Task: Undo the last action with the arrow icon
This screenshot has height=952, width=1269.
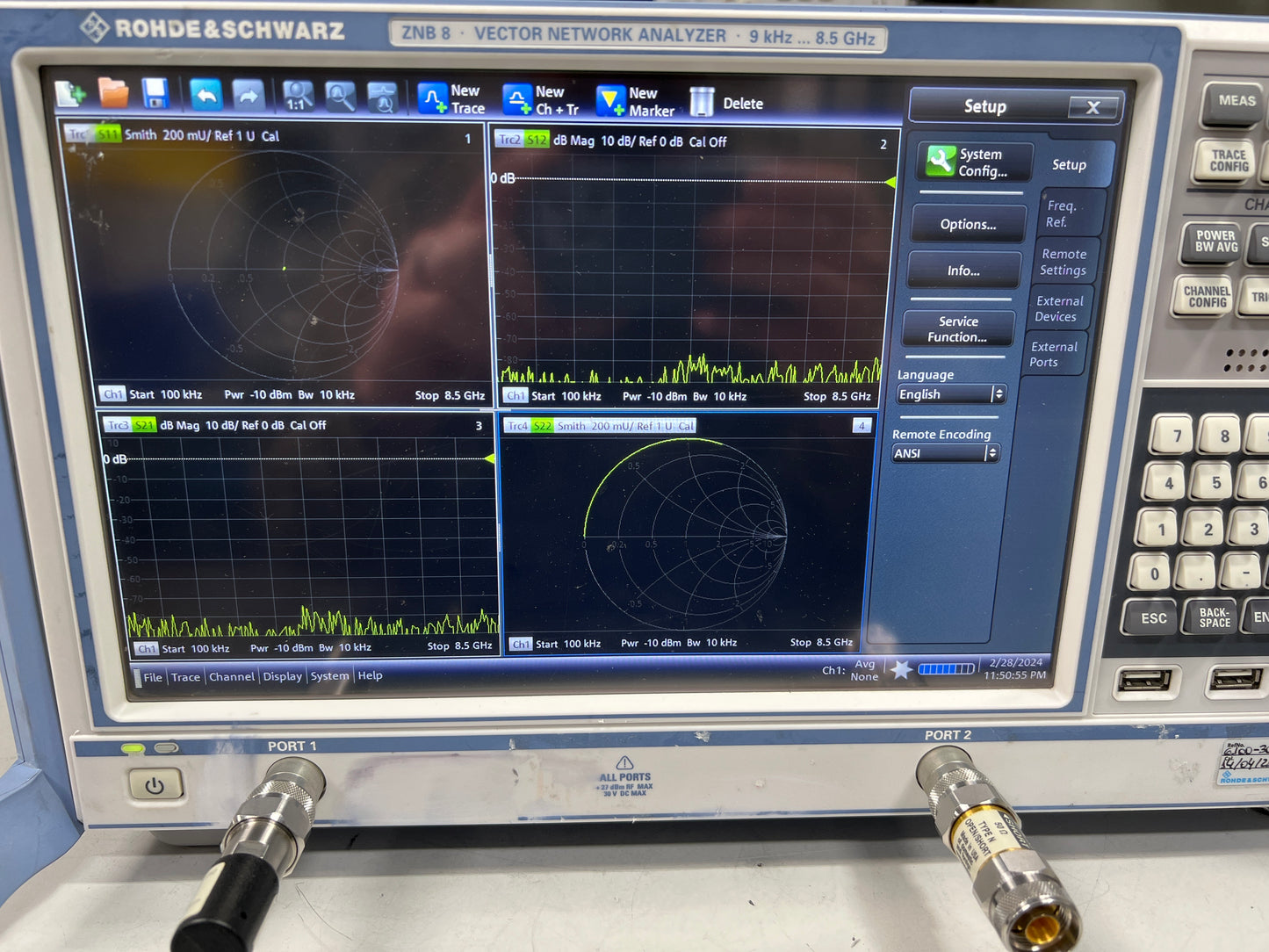Action: click(205, 95)
